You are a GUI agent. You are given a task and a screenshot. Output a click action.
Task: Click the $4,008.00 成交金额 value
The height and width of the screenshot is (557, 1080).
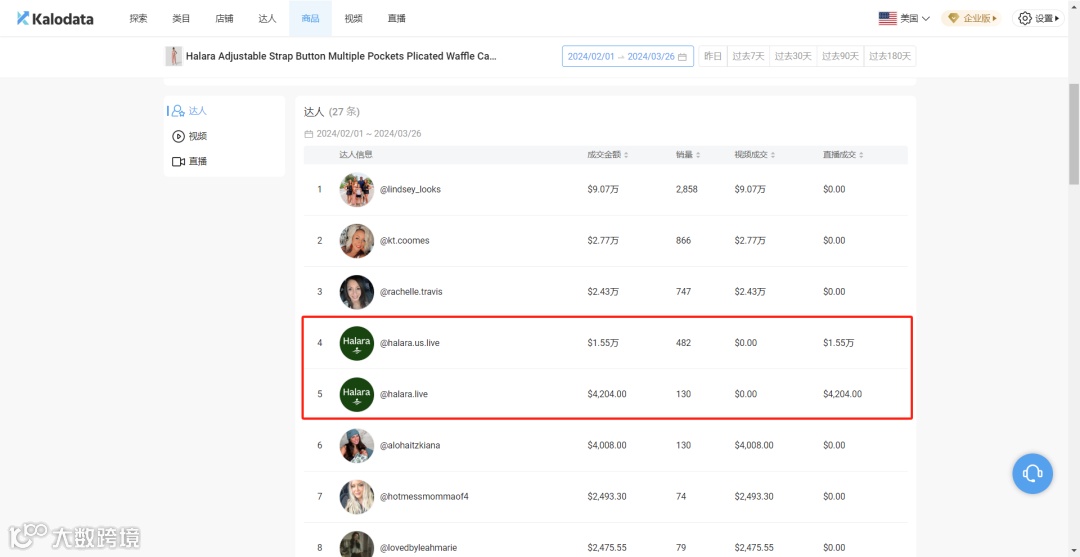coord(607,445)
